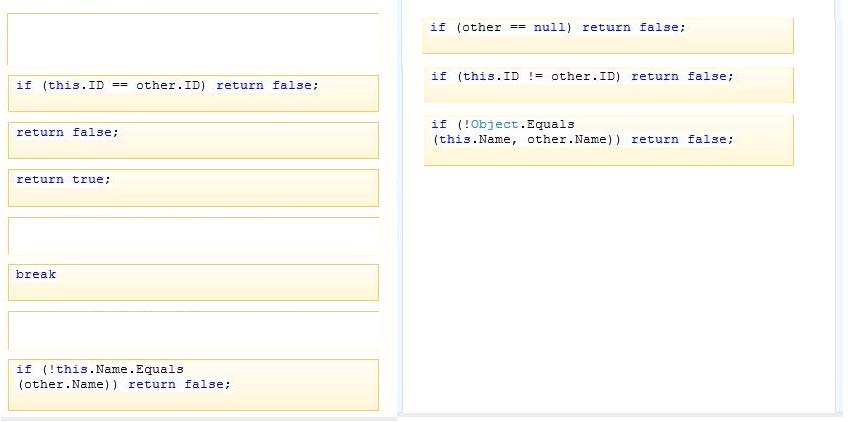Viewport: 848px width, 422px height.
Task: Choose the 'break' code block
Action: (193, 282)
